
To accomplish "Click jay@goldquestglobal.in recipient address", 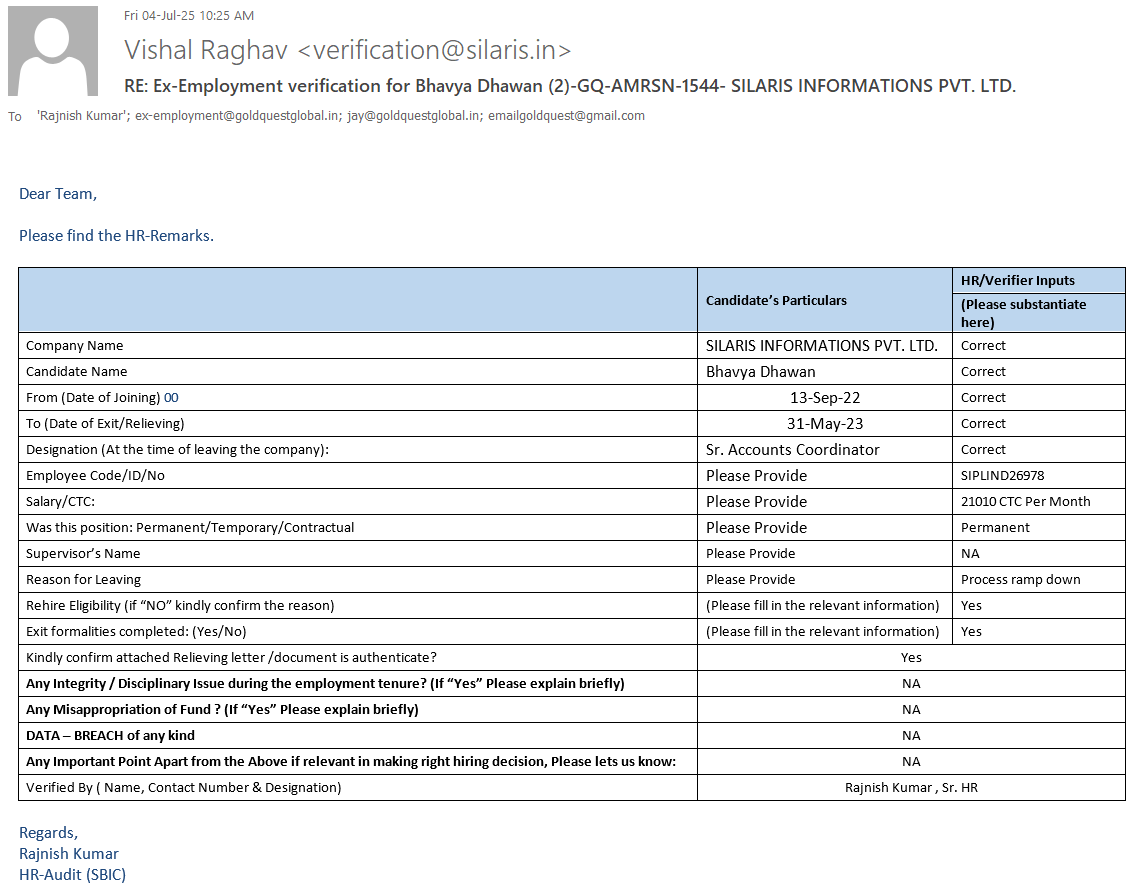I will [x=414, y=116].
